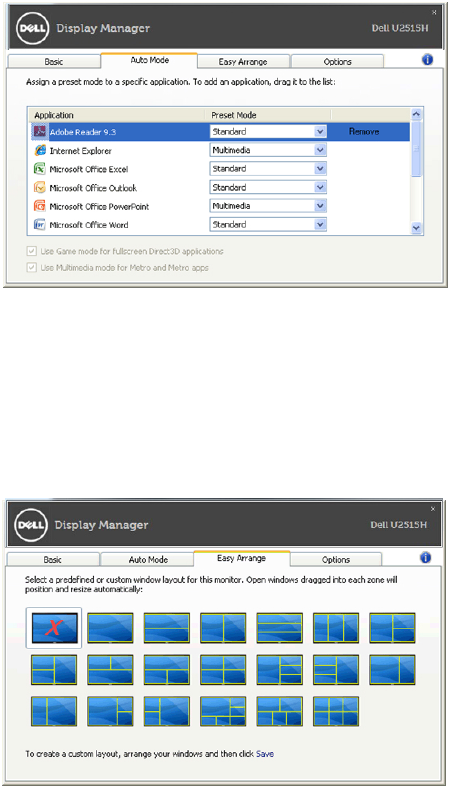Switch to Options tab in Auto Mode window
Viewport: 449px width, 787px height.
(337, 62)
